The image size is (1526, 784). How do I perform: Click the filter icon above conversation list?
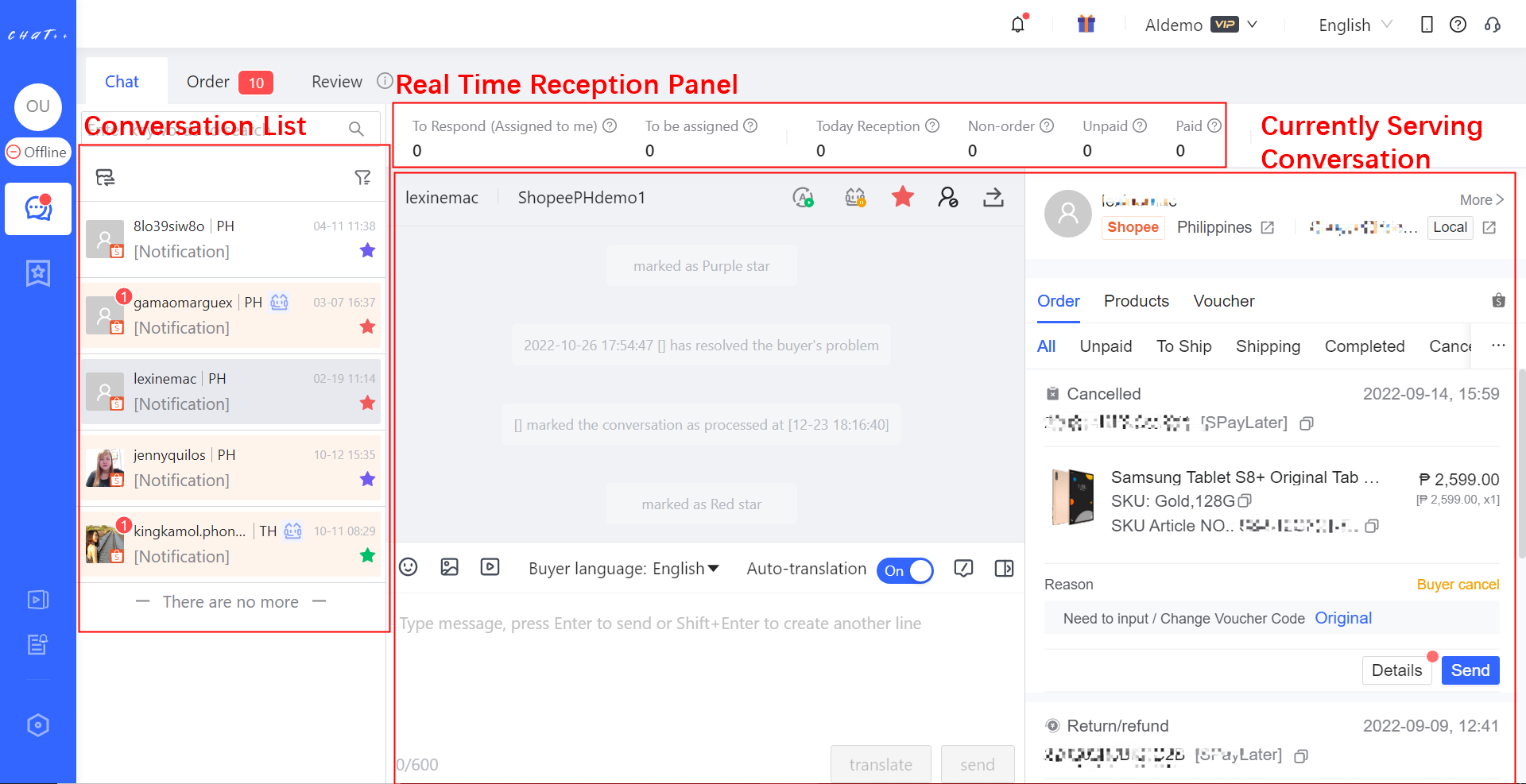[363, 176]
